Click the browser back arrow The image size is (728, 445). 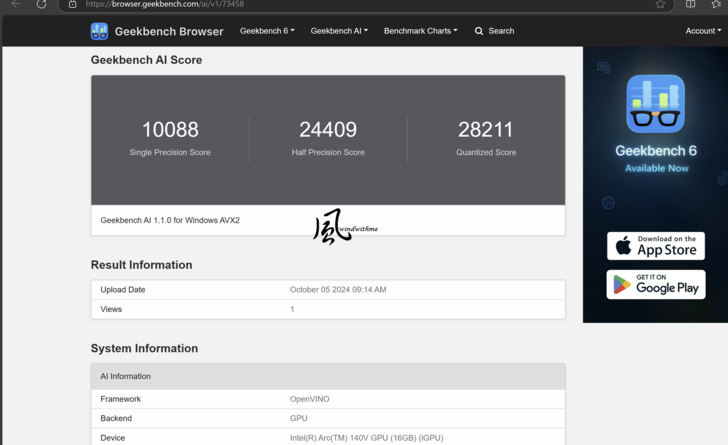[16, 4]
